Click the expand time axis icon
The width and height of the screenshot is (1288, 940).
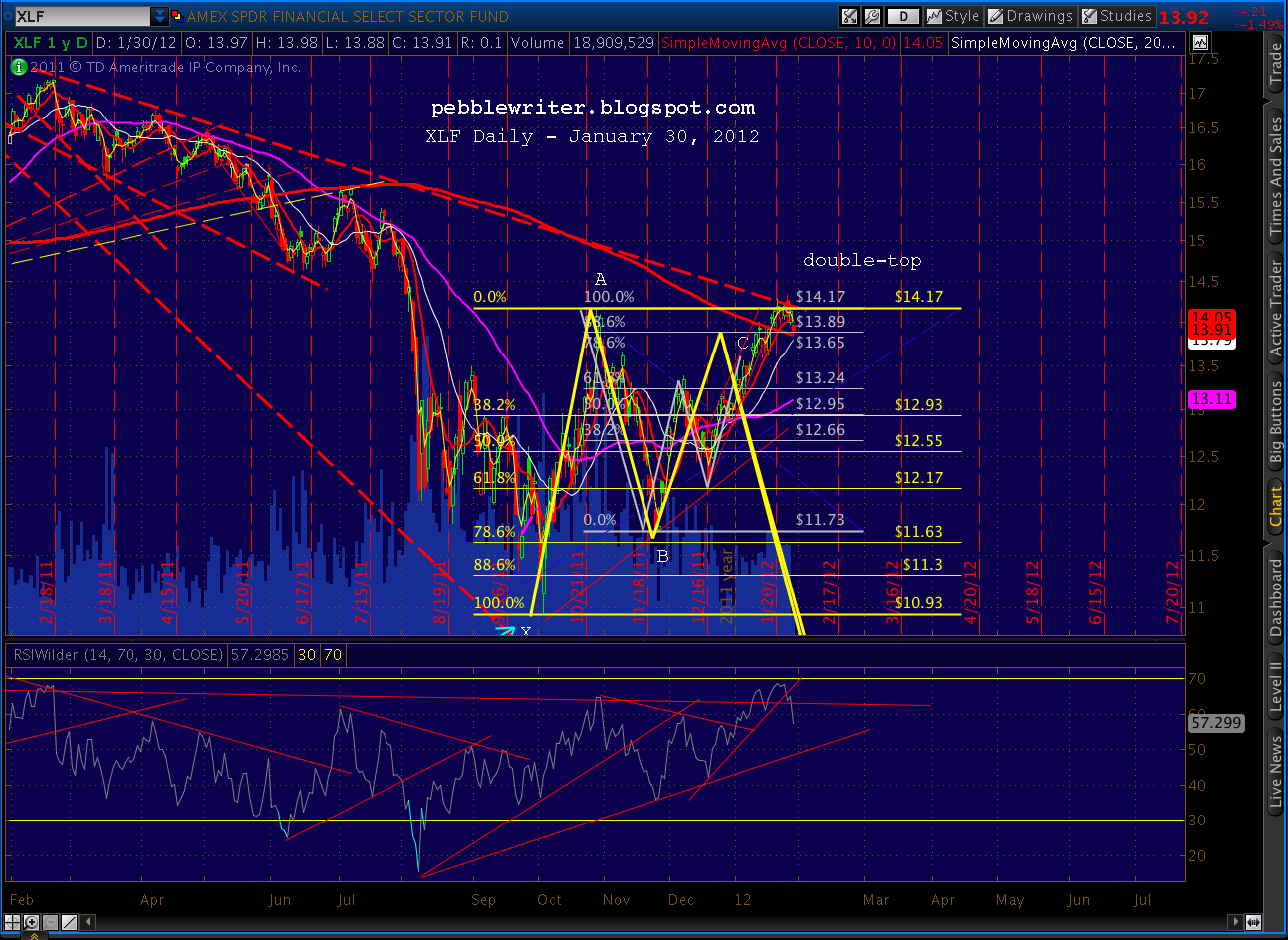coord(1253,922)
